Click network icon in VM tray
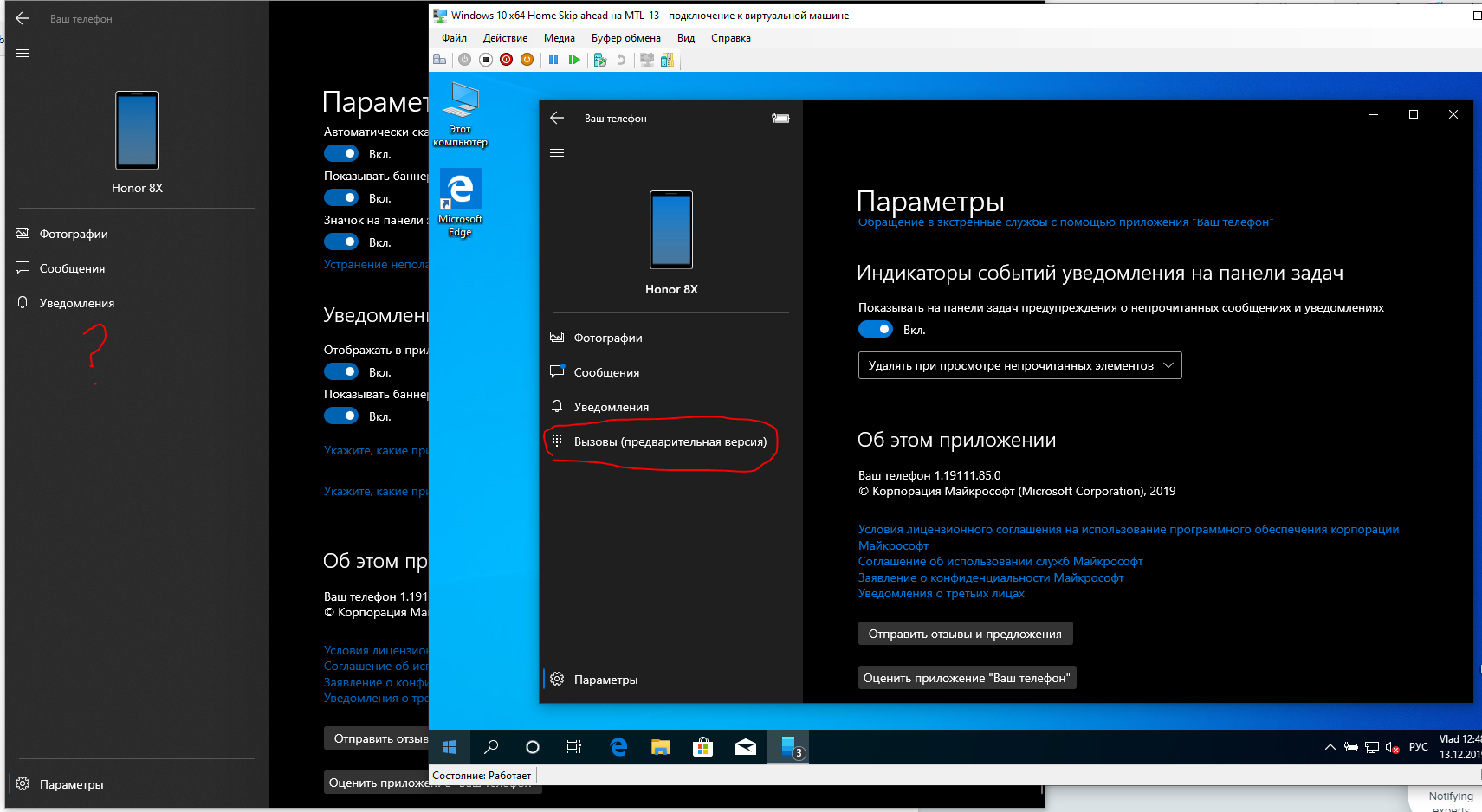 pos(1372,747)
